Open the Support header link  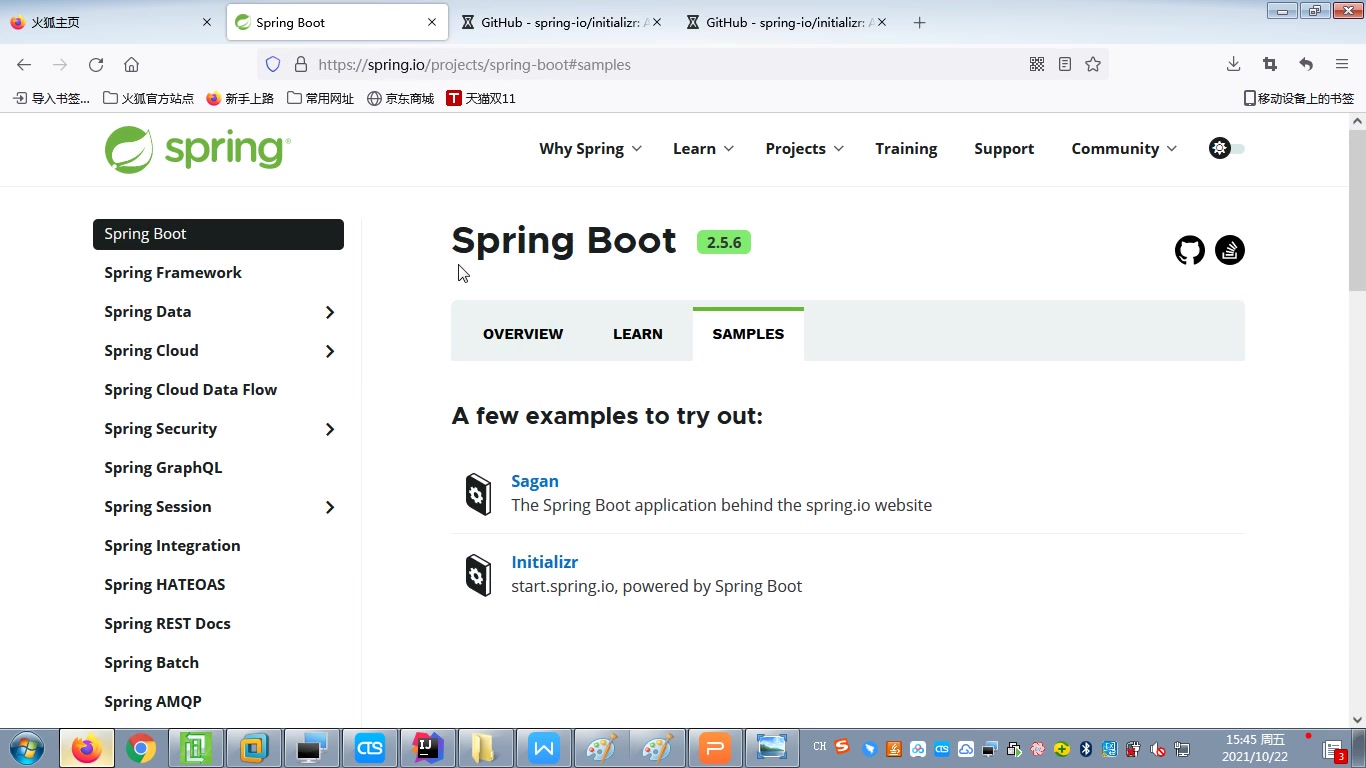(1004, 149)
